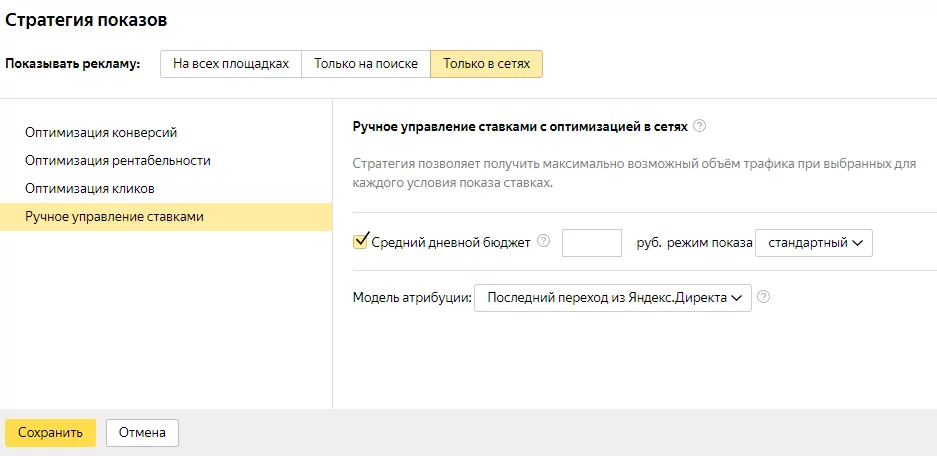Choose Ручное управление ставками strategy
This screenshot has width=937, height=456.
[166, 217]
